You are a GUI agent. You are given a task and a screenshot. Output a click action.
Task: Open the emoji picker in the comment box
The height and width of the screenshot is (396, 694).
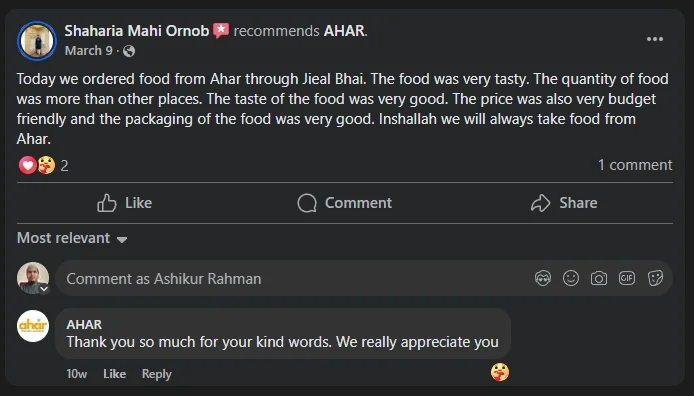[x=571, y=278]
